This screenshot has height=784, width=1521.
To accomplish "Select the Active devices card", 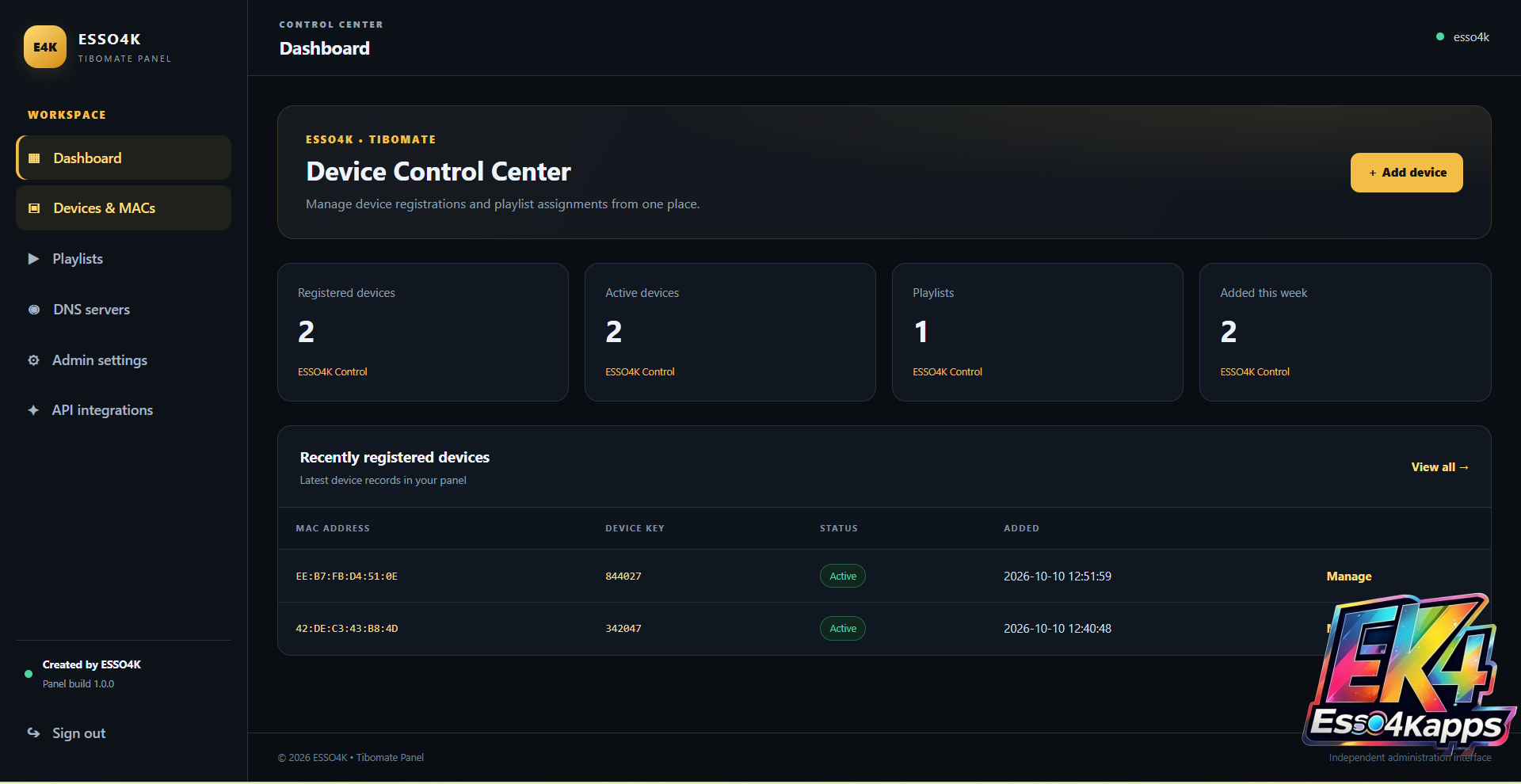I will click(x=730, y=332).
